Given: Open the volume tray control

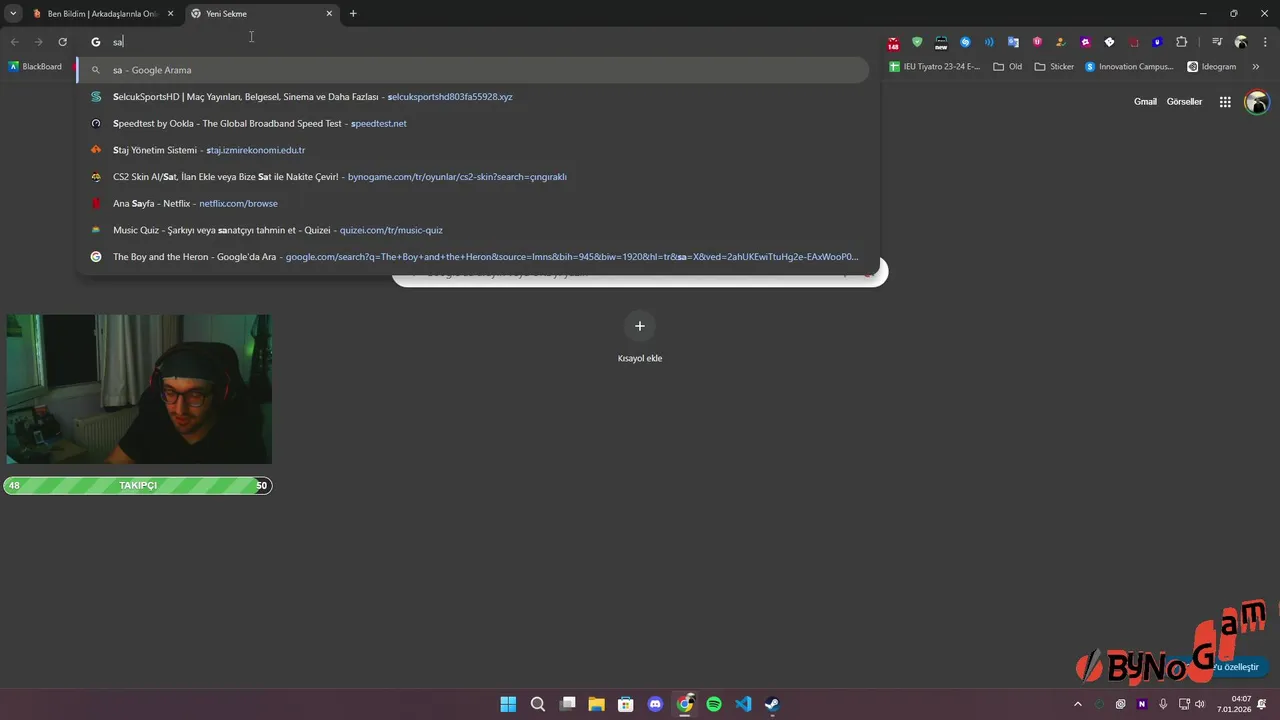Looking at the screenshot, I should click(1200, 704).
